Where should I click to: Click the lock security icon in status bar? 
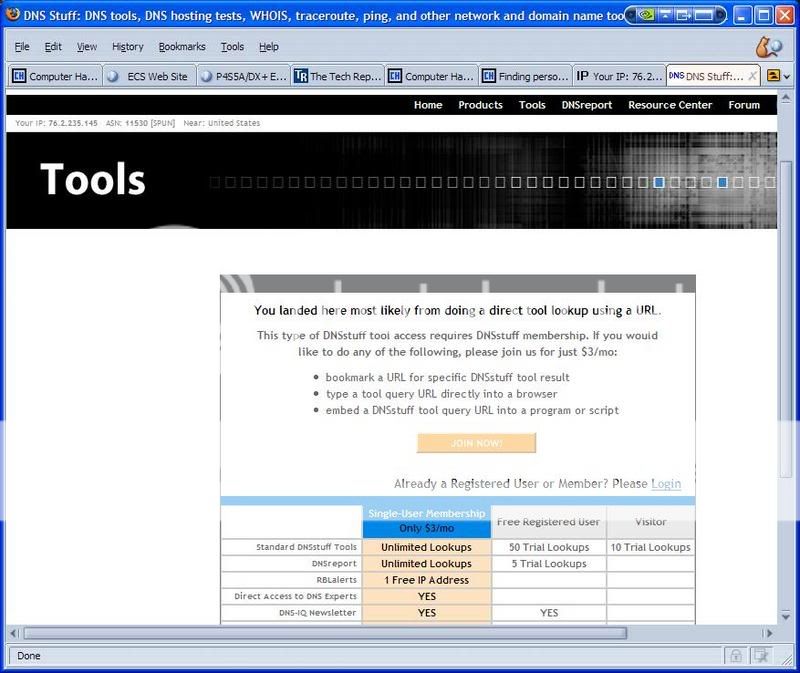click(736, 656)
